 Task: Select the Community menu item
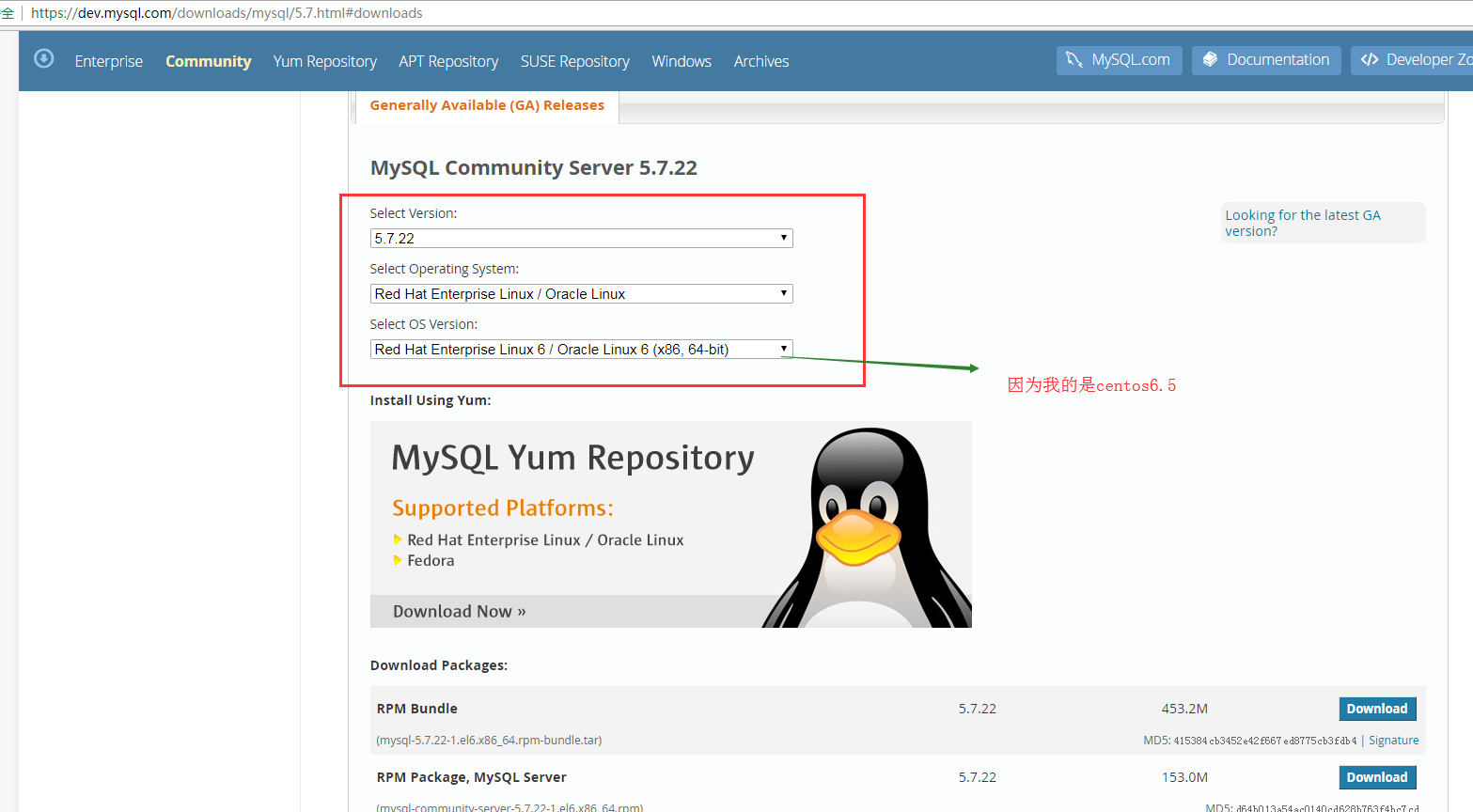click(209, 61)
